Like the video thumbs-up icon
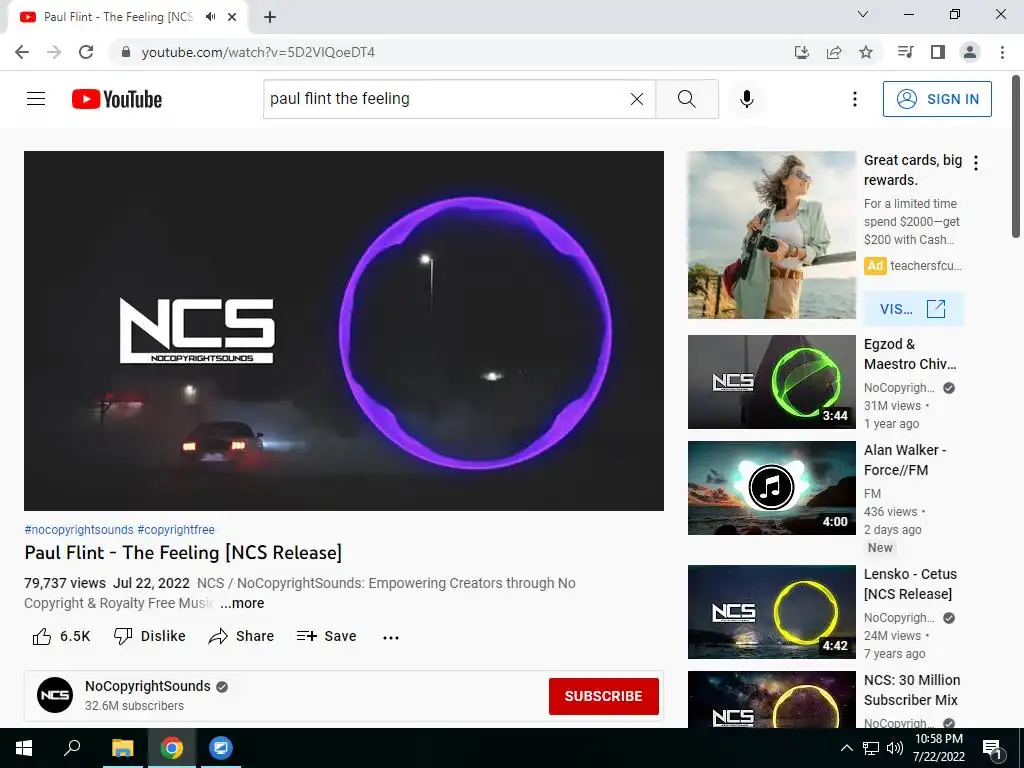1024x768 pixels. coord(42,636)
